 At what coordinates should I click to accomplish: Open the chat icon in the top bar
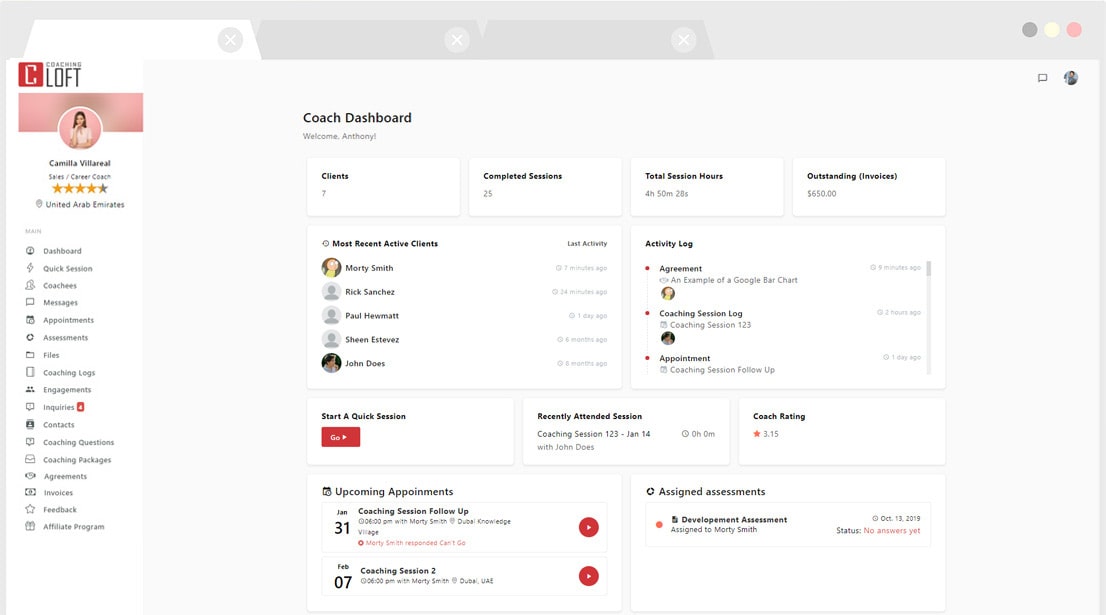click(x=1042, y=78)
